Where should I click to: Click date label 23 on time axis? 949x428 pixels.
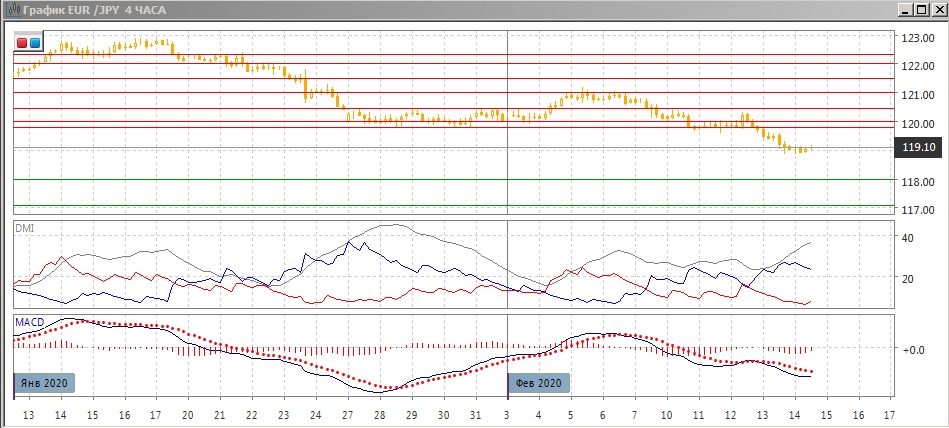(x=283, y=415)
